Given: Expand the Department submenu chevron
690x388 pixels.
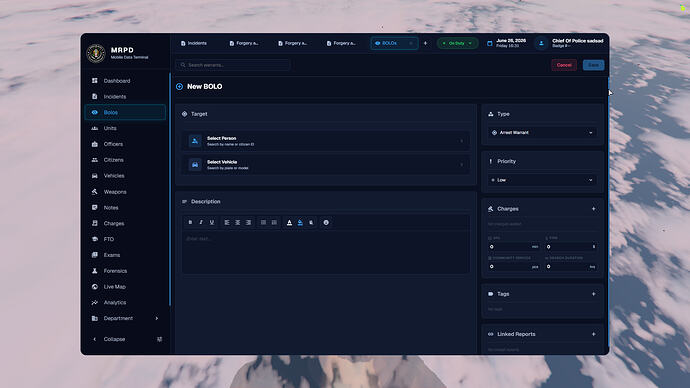Looking at the screenshot, I should 157,318.
